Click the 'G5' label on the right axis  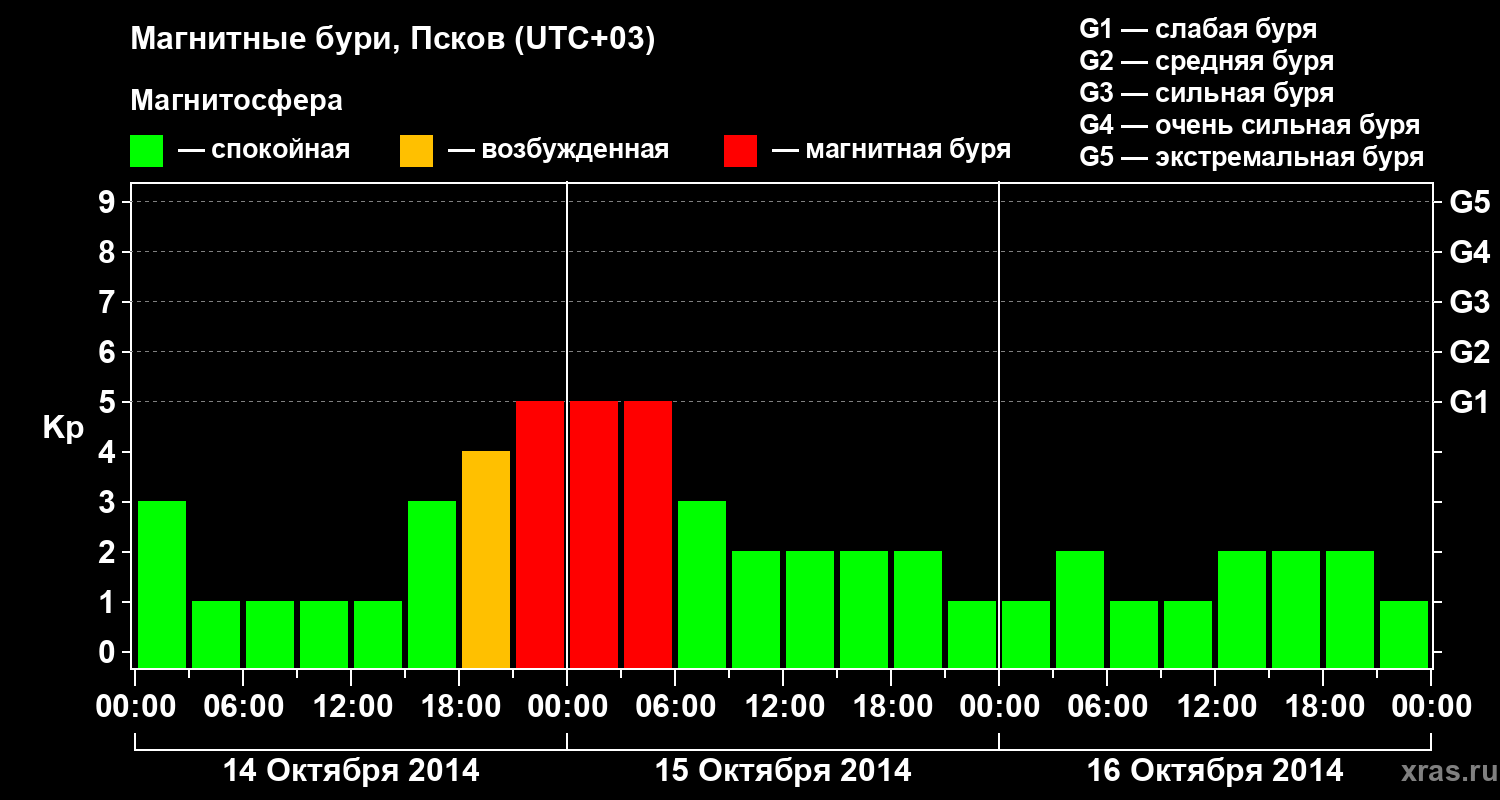(x=1469, y=202)
